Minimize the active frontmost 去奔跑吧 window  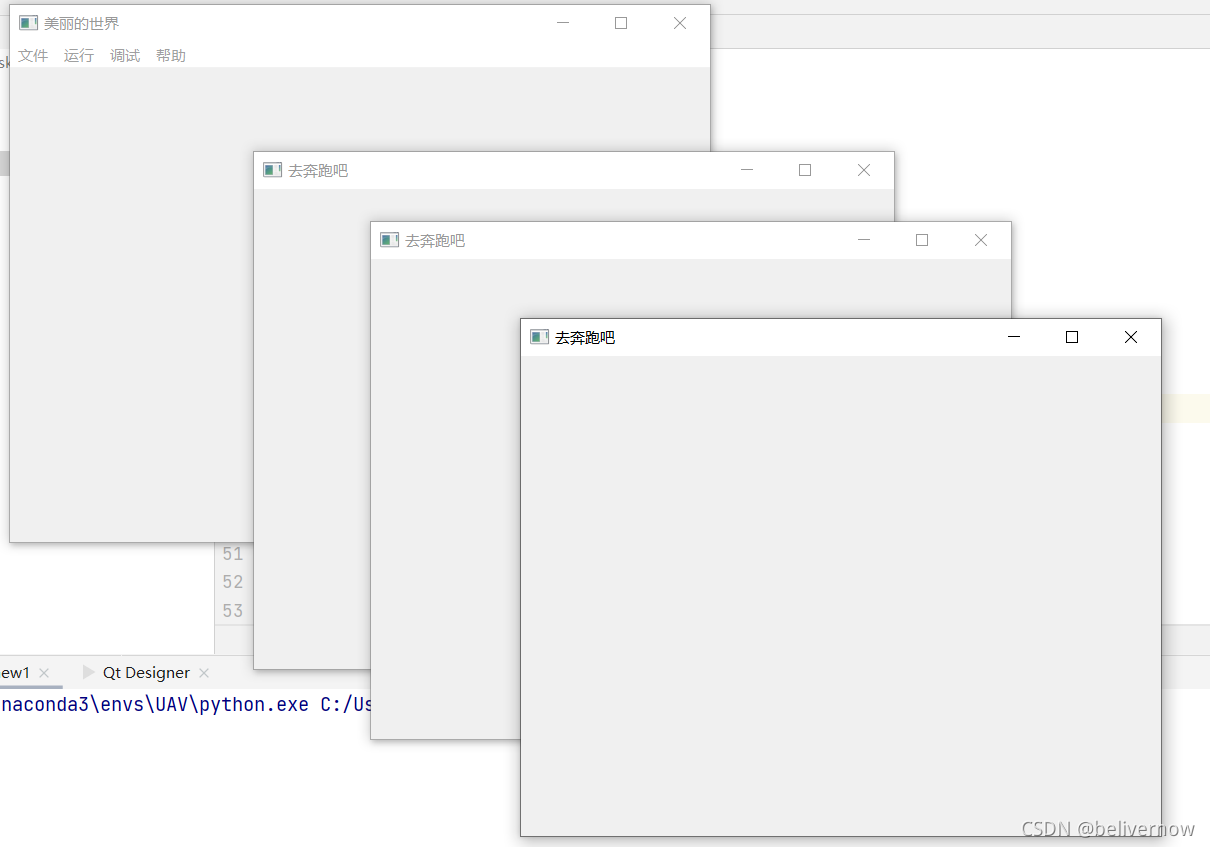click(x=1014, y=337)
